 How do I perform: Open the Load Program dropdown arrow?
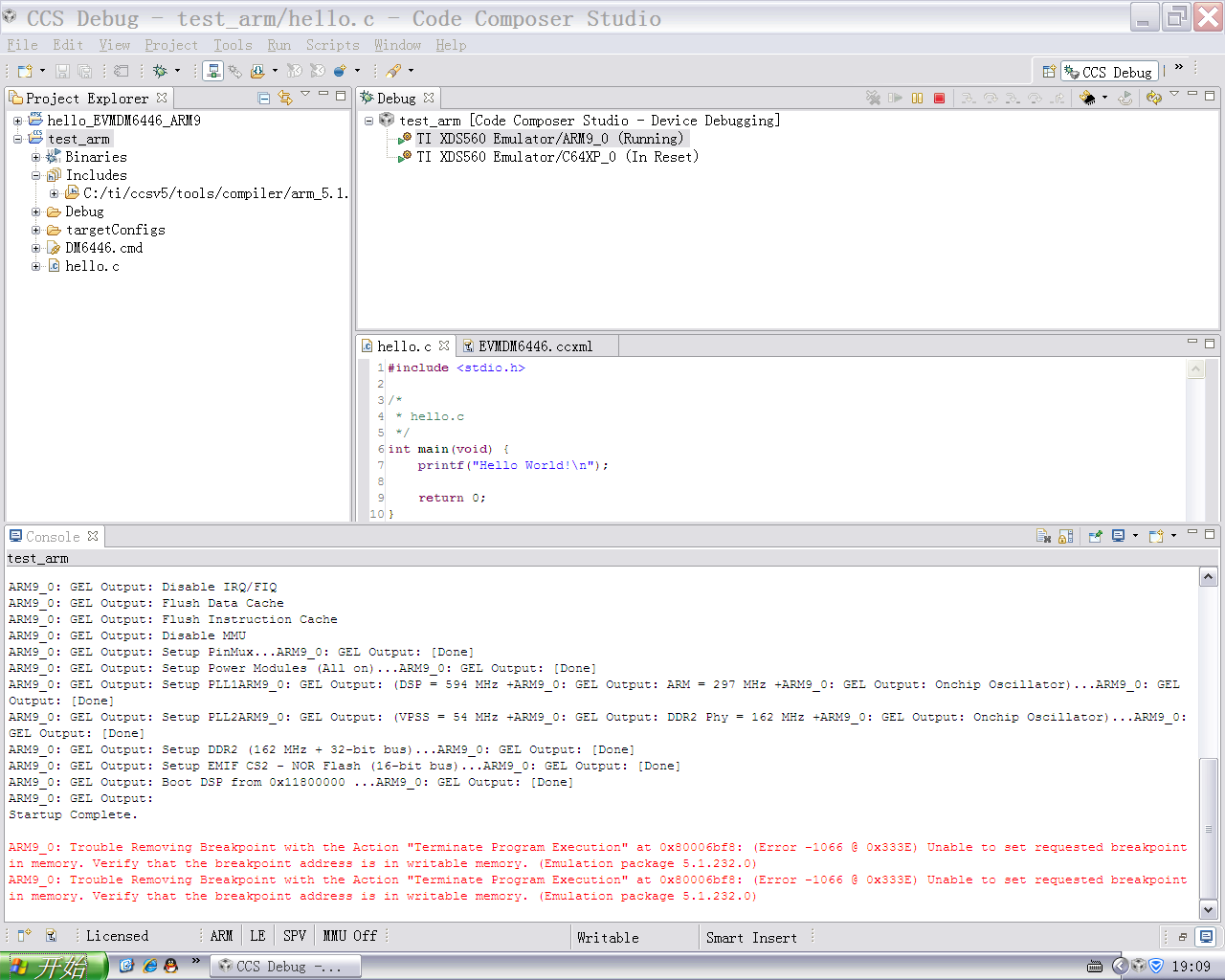pyautogui.click(x=275, y=71)
